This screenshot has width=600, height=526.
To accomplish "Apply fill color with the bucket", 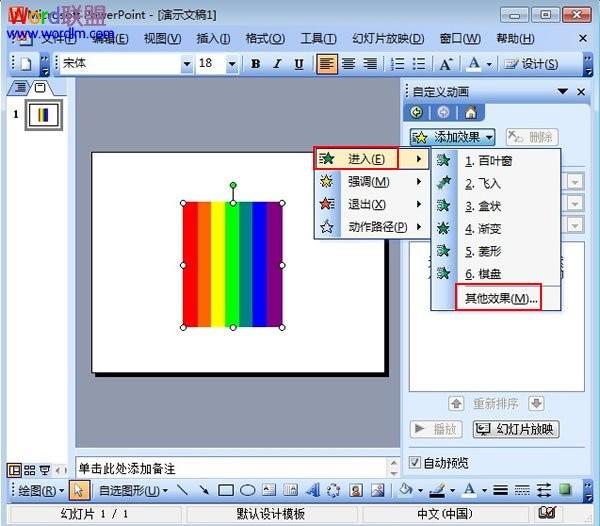I will click(406, 489).
